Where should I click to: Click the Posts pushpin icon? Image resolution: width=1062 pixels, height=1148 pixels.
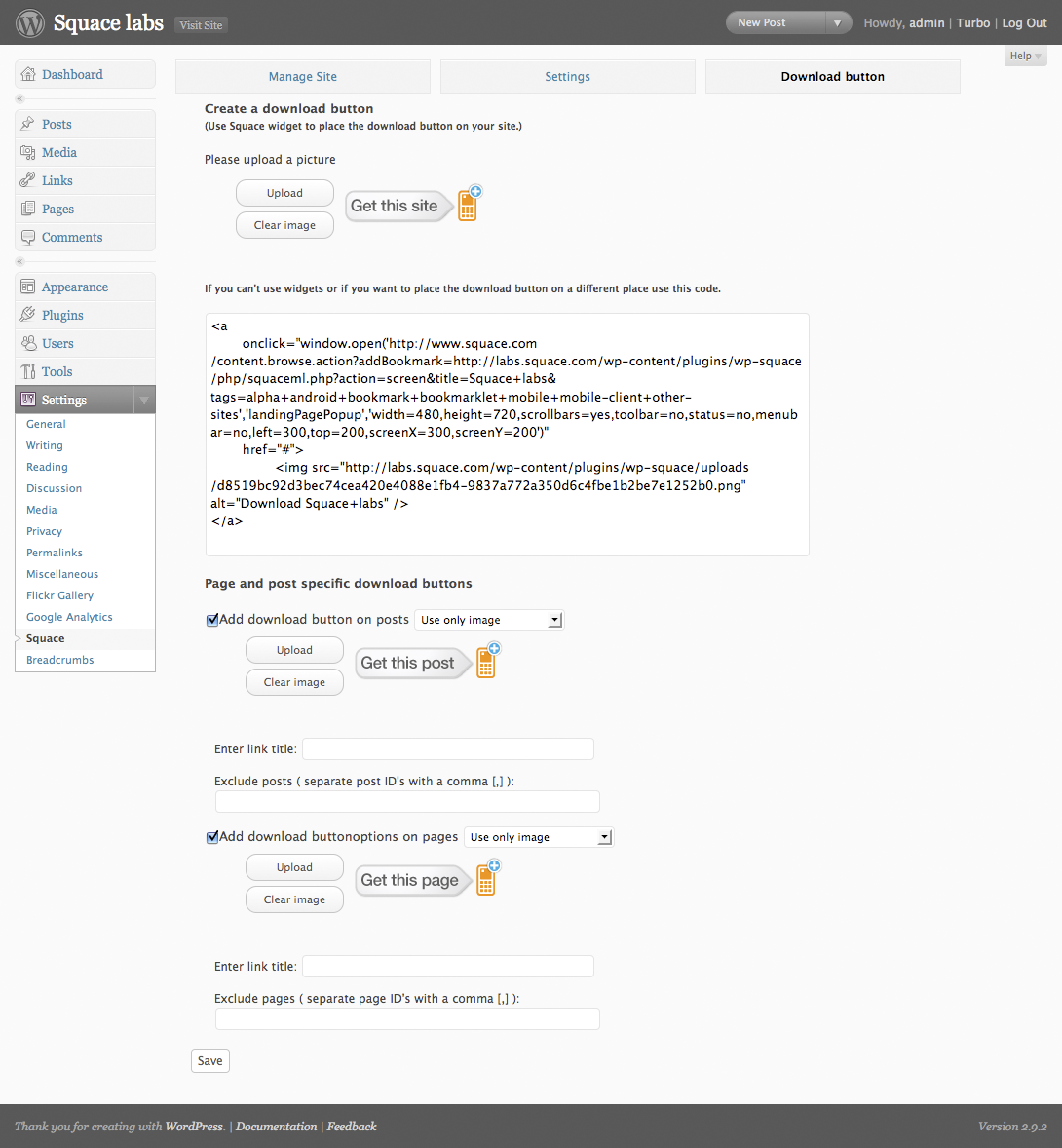(x=28, y=124)
